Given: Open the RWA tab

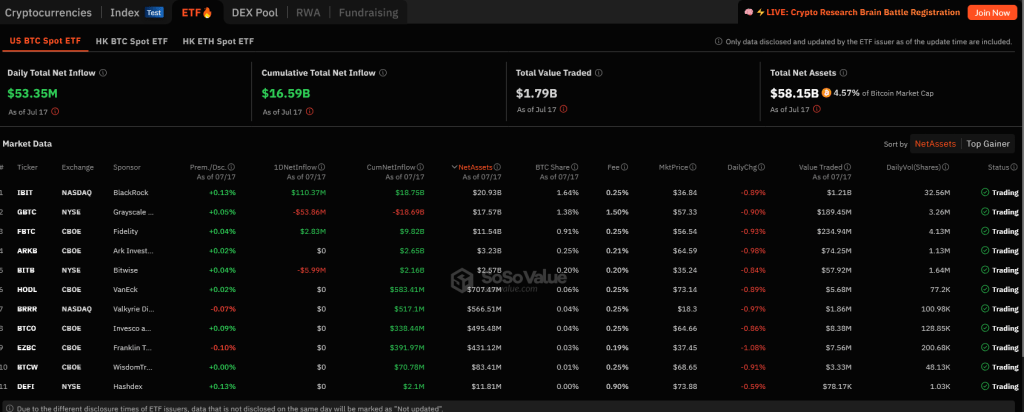Looking at the screenshot, I should tap(308, 12).
